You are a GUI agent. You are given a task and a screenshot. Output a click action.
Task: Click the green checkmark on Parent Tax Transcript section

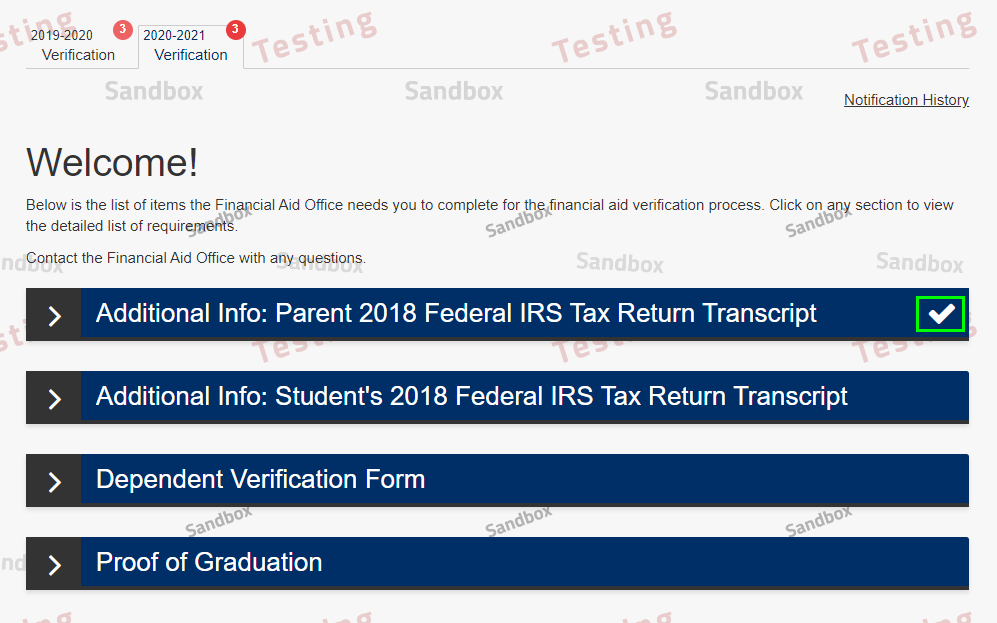pyautogui.click(x=940, y=313)
